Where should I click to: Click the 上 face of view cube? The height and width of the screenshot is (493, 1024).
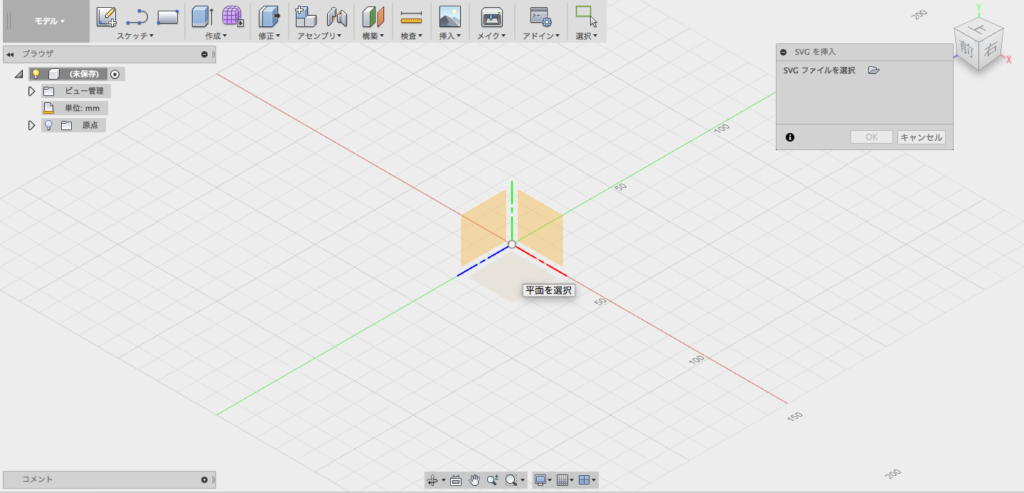click(978, 28)
